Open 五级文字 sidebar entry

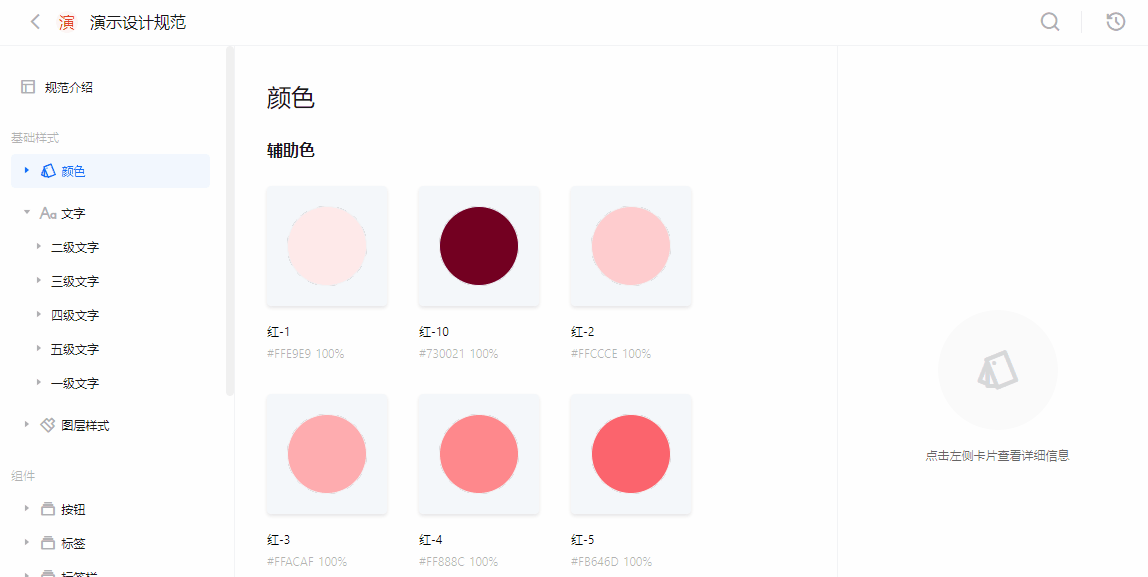point(75,349)
